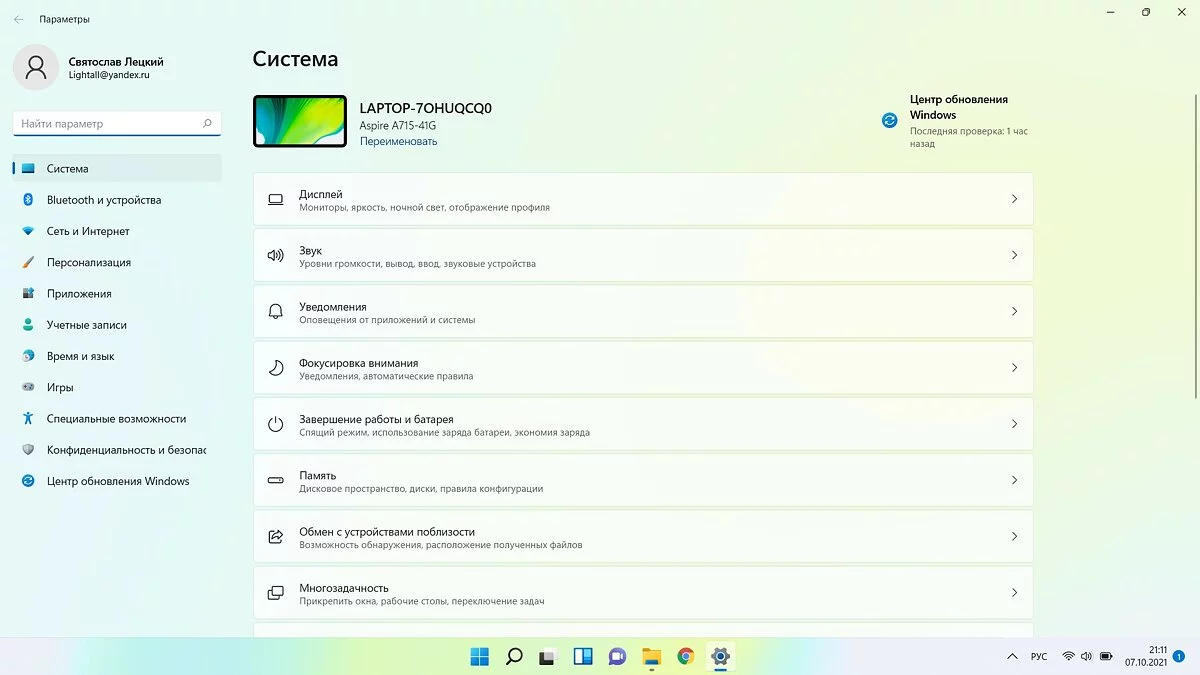Click the Bluetooth icon in the sidebar
Screen dimensions: 1200x675
click(x=28, y=200)
